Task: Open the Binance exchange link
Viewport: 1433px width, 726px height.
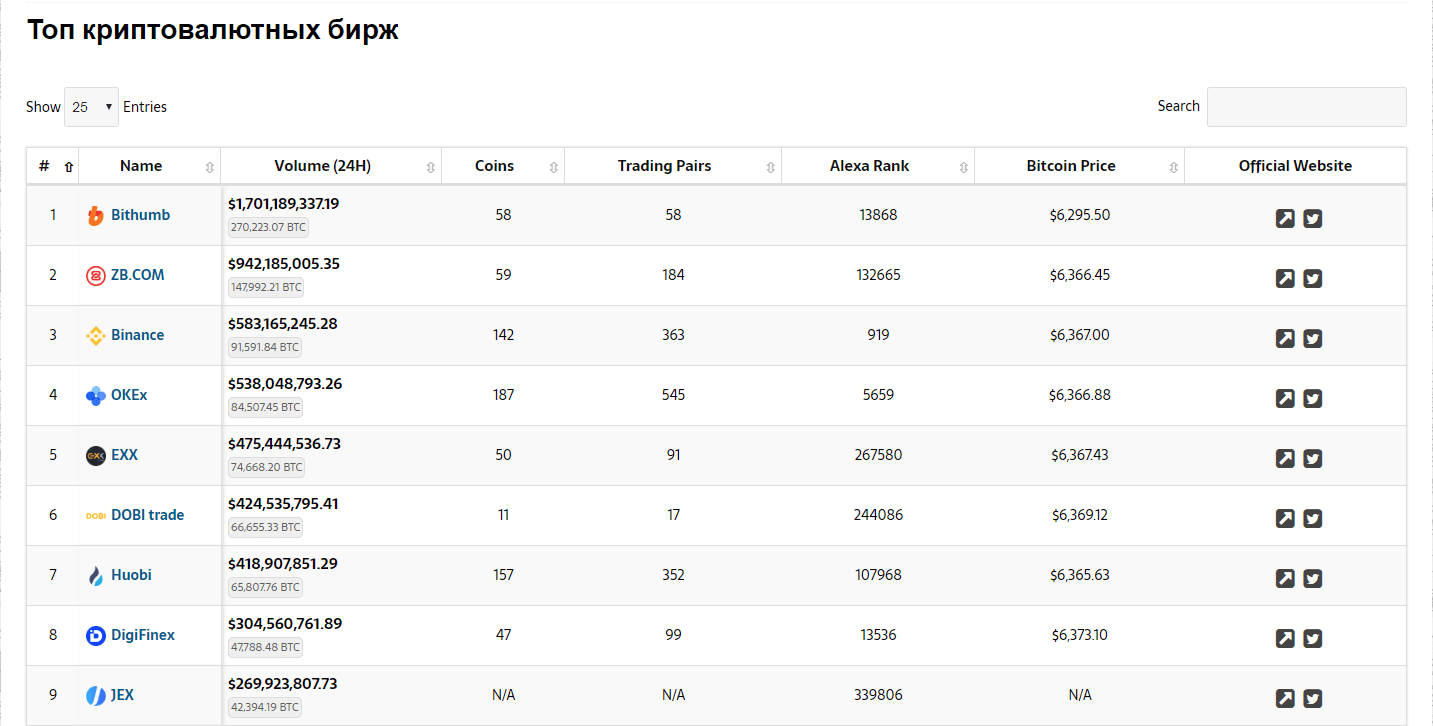Action: coord(137,335)
